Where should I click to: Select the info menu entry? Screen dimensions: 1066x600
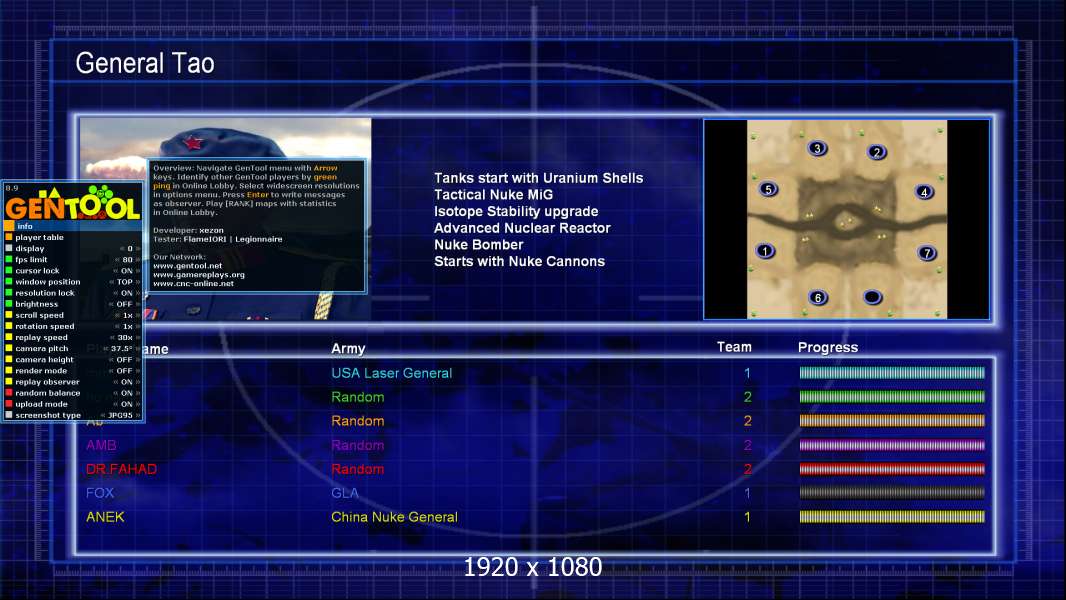pos(73,226)
